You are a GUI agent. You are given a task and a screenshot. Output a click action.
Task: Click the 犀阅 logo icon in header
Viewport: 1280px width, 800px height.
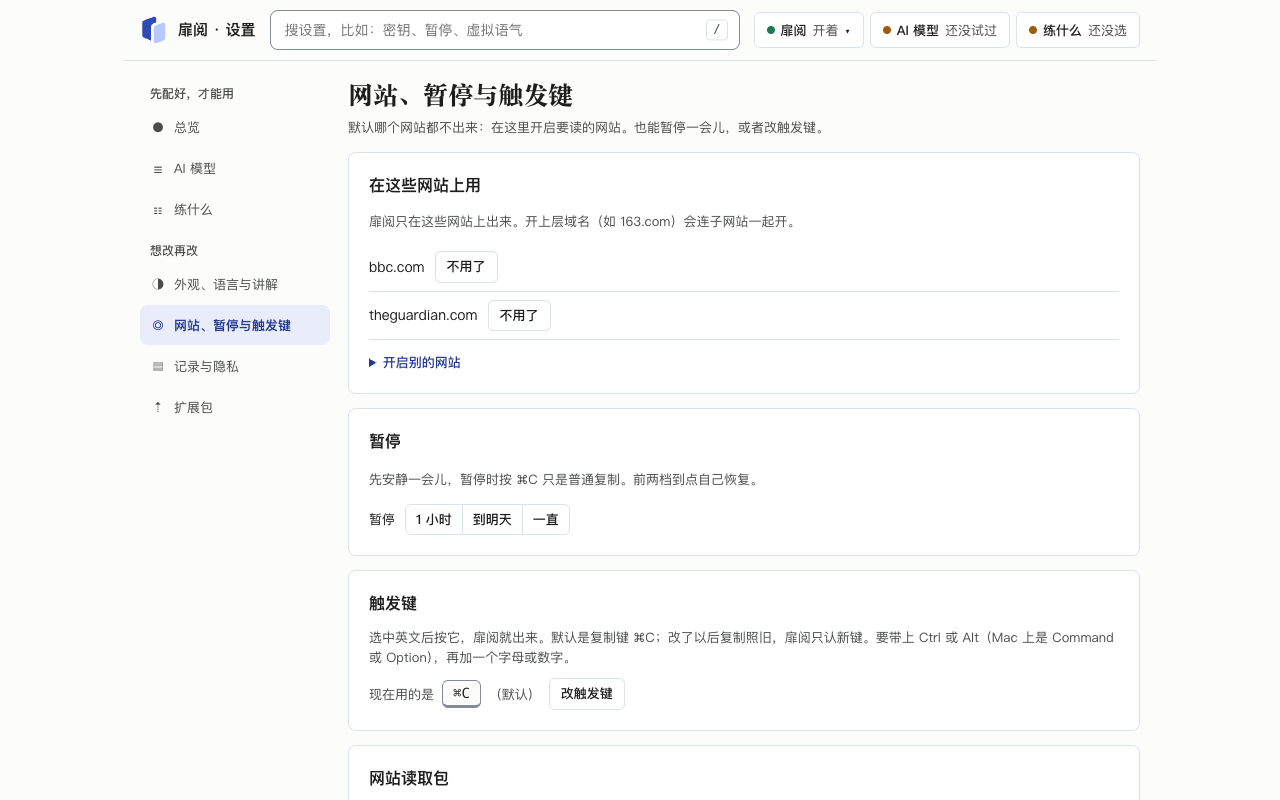point(153,30)
